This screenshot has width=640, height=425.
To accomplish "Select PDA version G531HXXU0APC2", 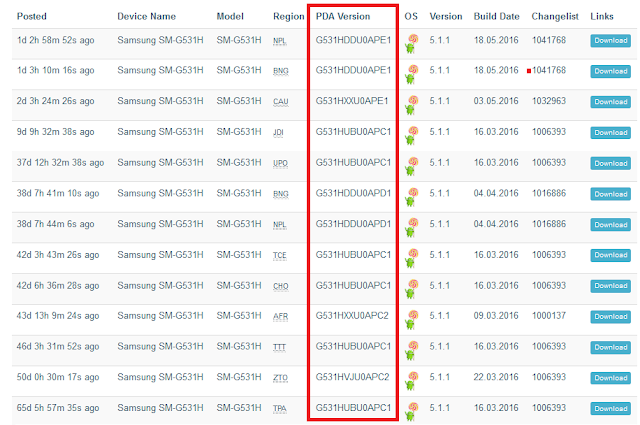I will pos(352,316).
